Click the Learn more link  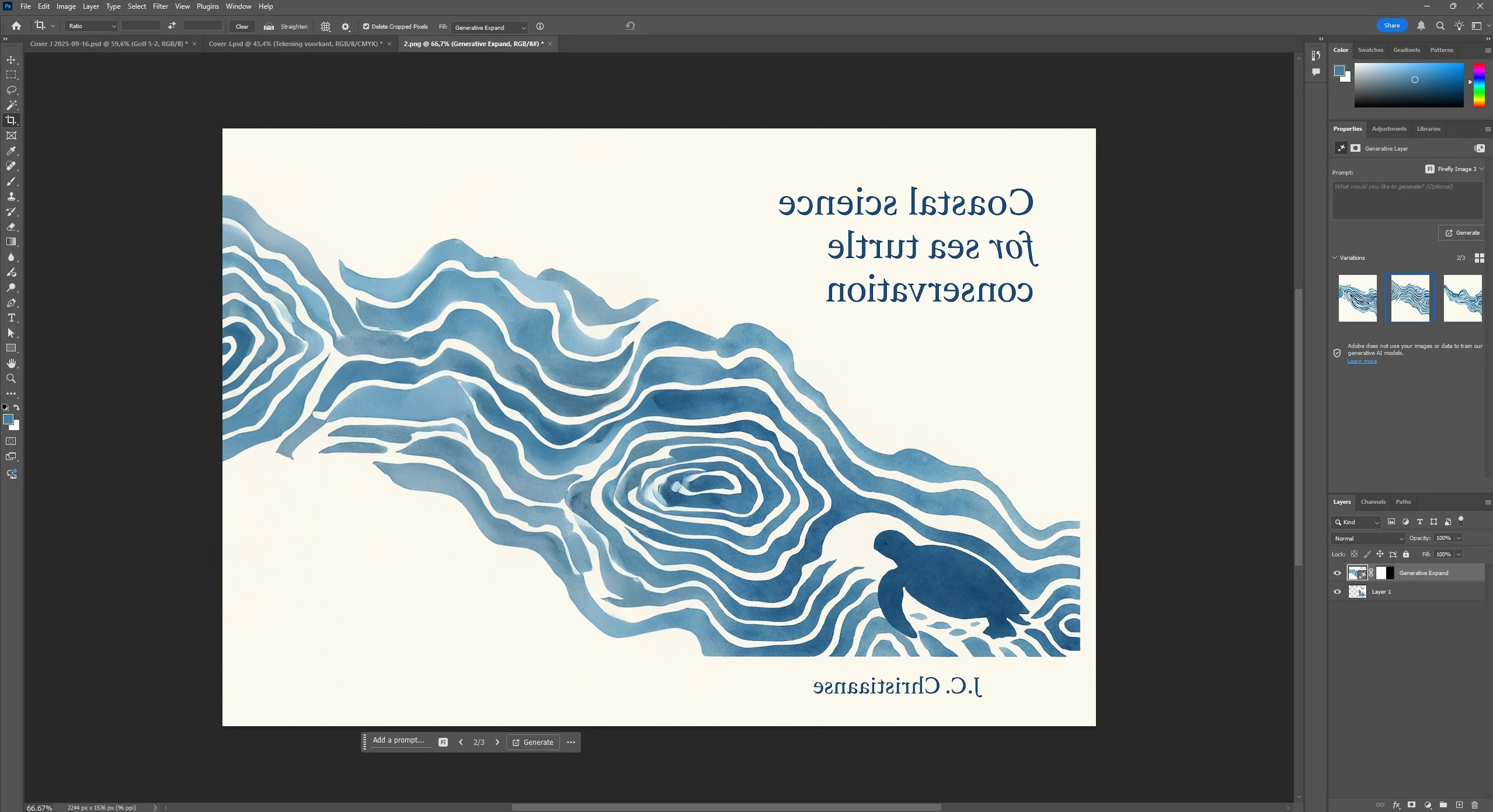[x=1362, y=361]
